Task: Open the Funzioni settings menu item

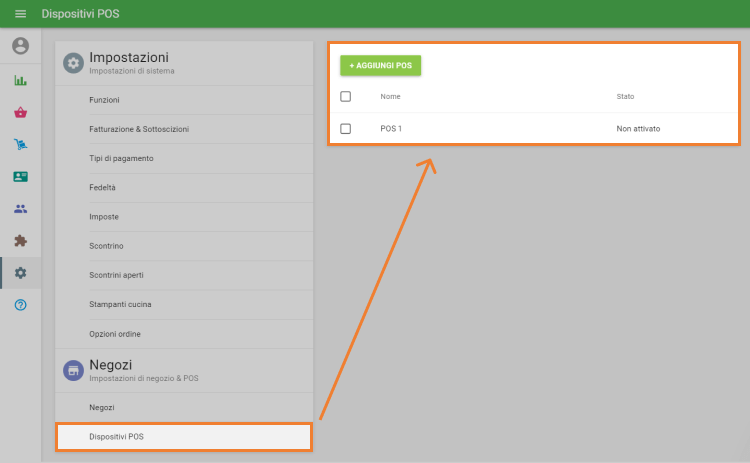Action: tap(104, 100)
